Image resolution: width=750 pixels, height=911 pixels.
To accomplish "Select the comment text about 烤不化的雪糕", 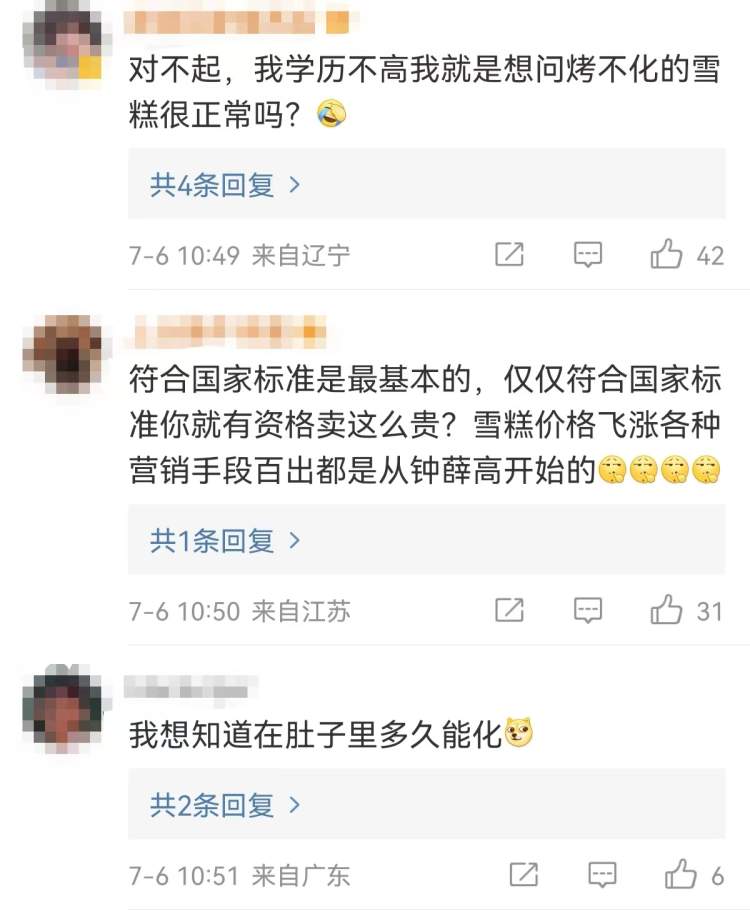I will tap(424, 92).
